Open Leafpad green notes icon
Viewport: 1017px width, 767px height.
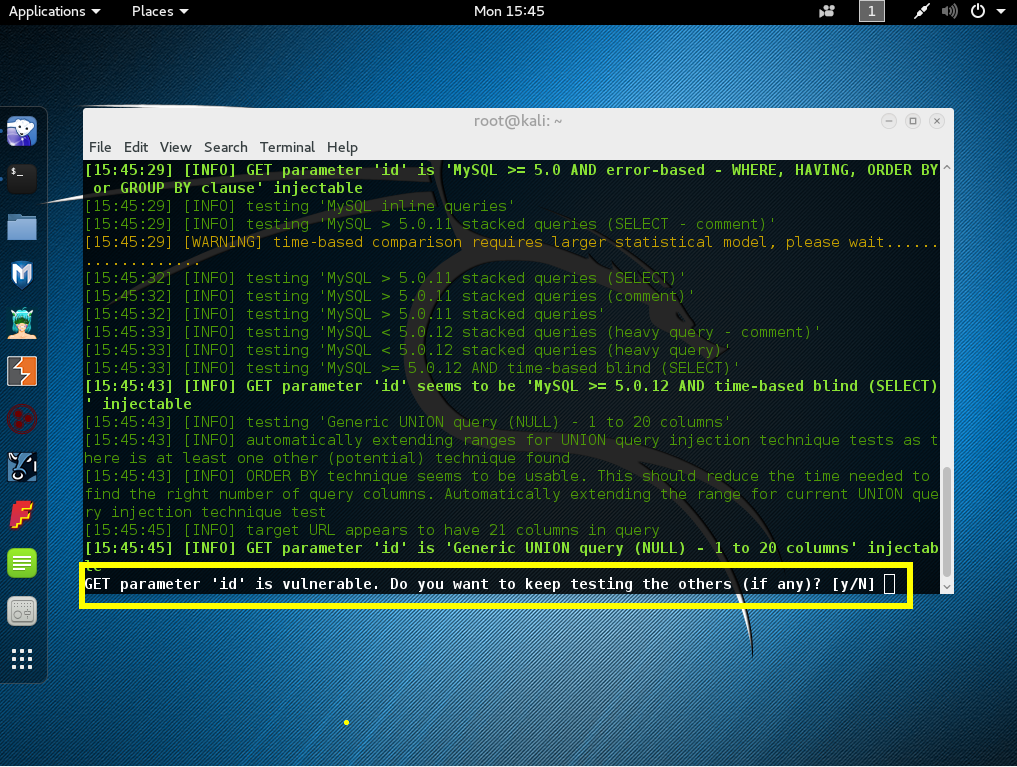coord(22,563)
